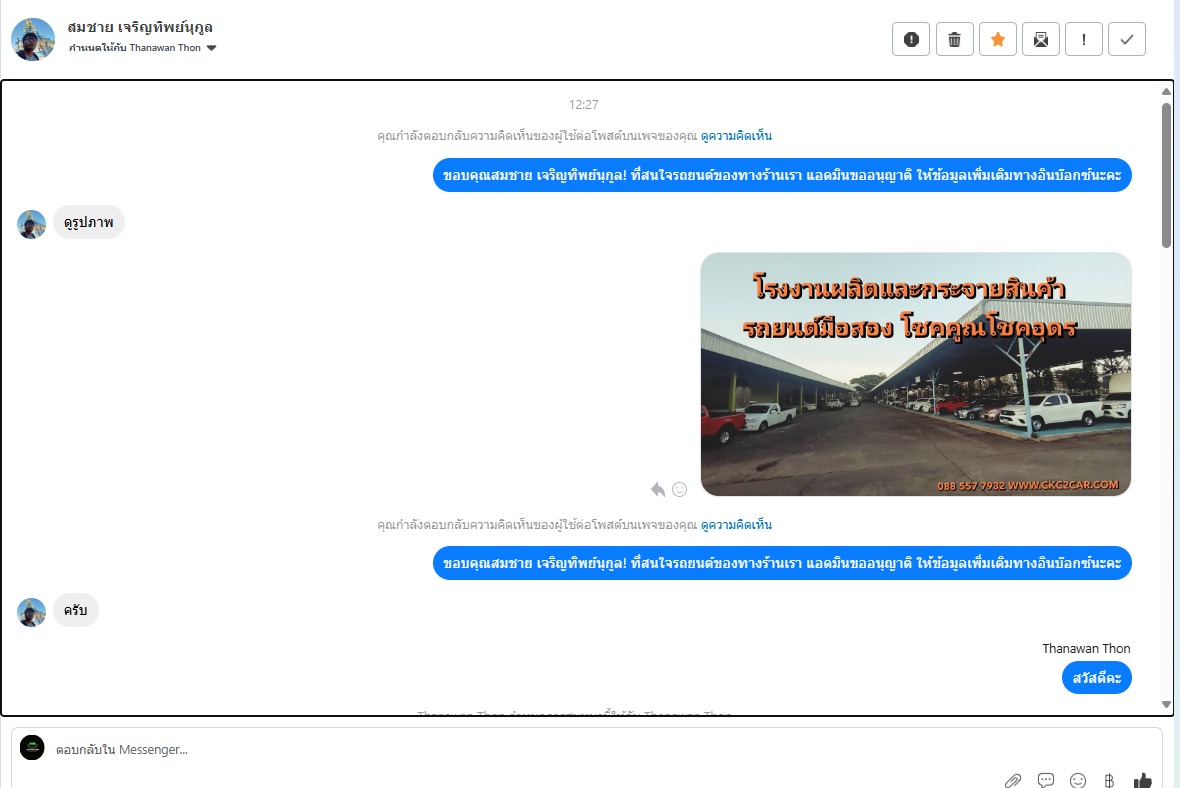Toggle the orange star follow-up flag
Image resolution: width=1180 pixels, height=788 pixels.
pyautogui.click(x=997, y=39)
